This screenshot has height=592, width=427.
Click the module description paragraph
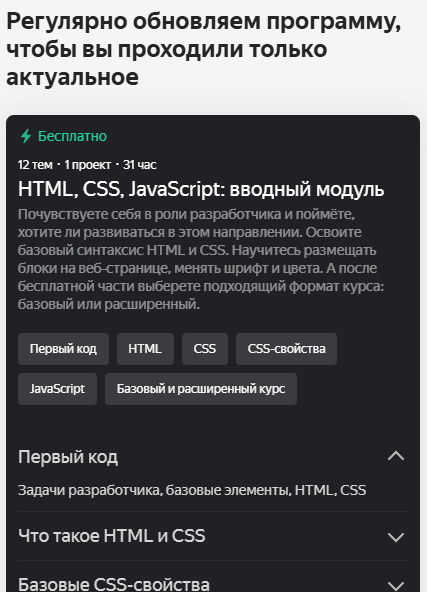pos(201,259)
